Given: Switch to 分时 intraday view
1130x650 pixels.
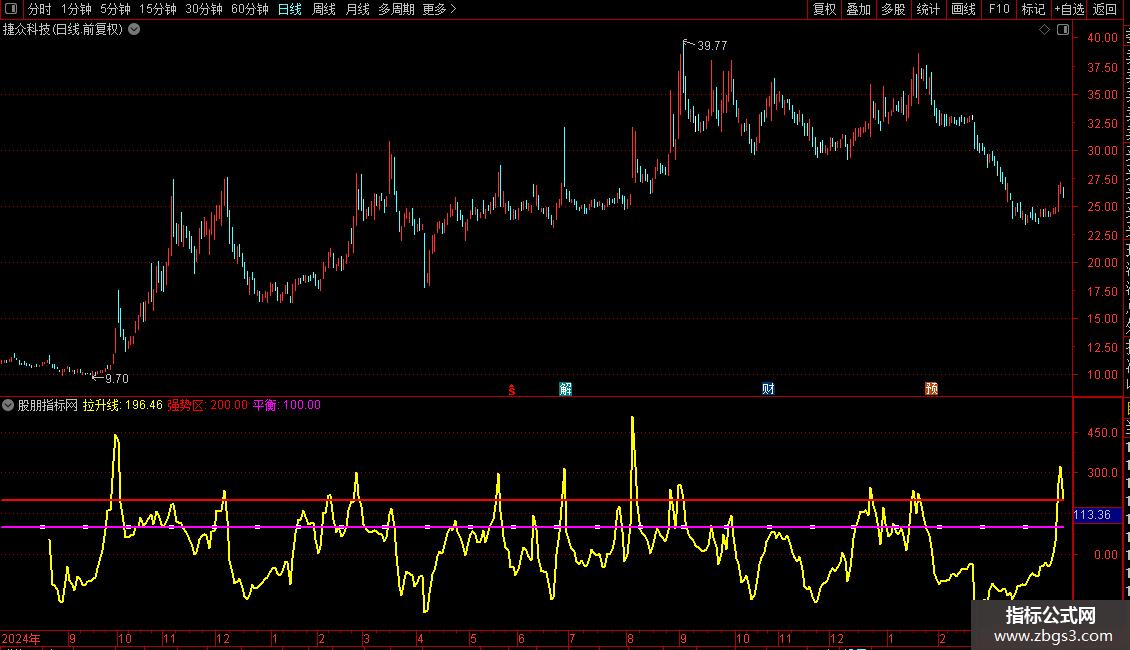Looking at the screenshot, I should 39,9.
